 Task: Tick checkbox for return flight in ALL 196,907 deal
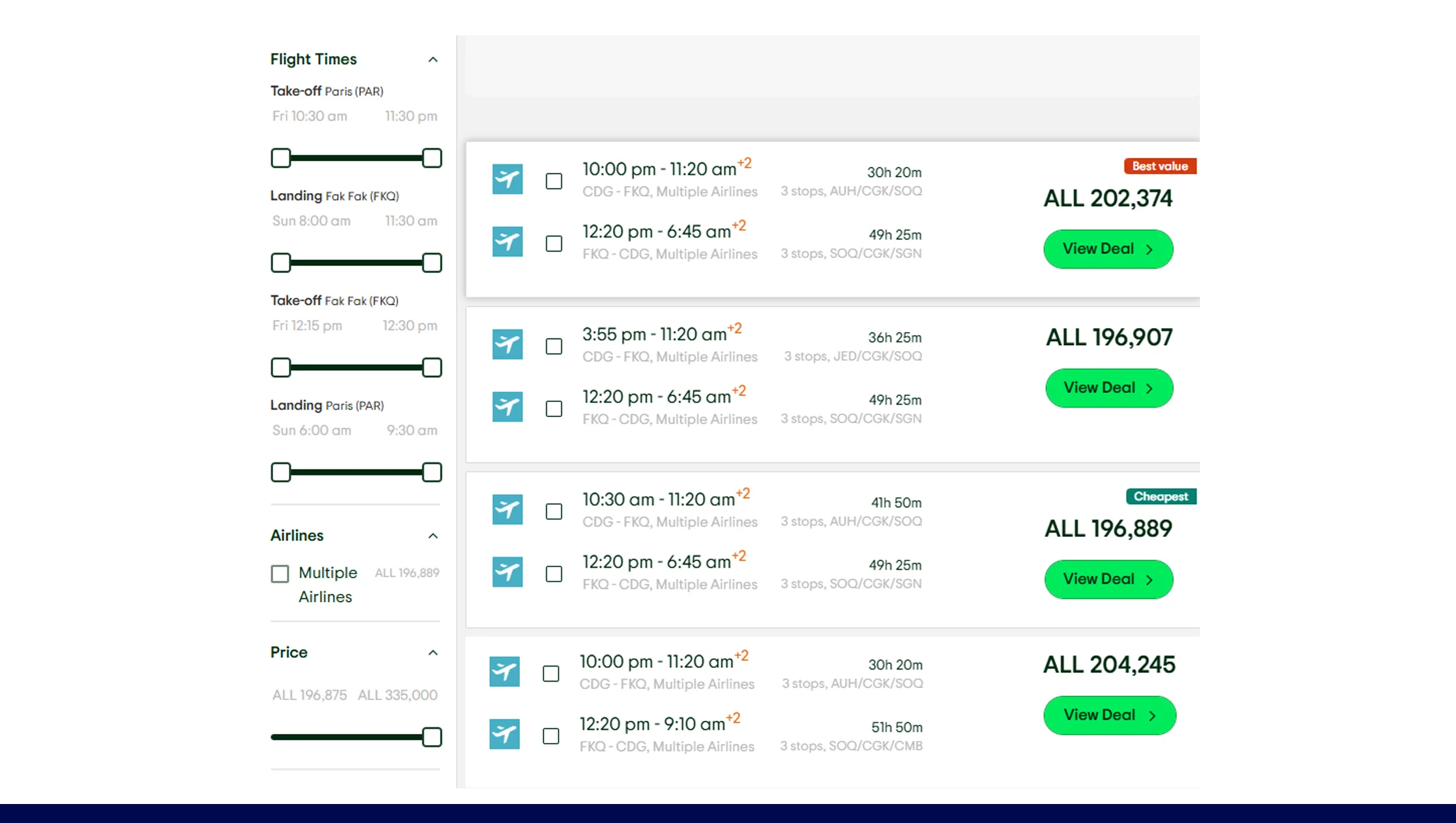pos(554,409)
